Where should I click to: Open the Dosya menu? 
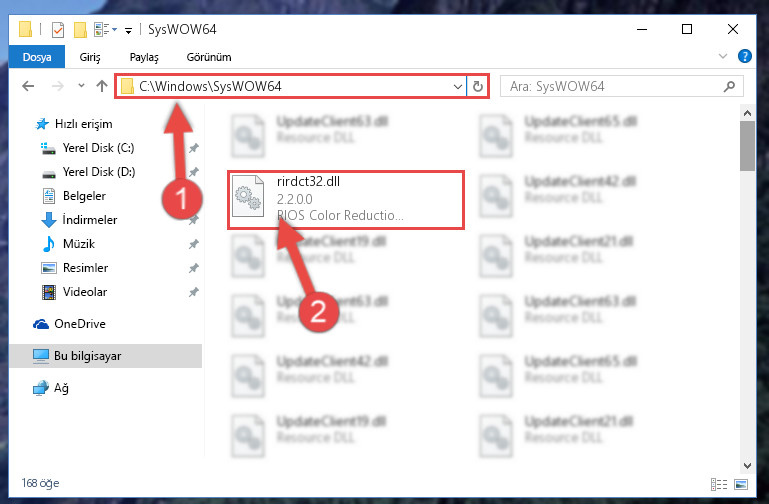tap(37, 57)
